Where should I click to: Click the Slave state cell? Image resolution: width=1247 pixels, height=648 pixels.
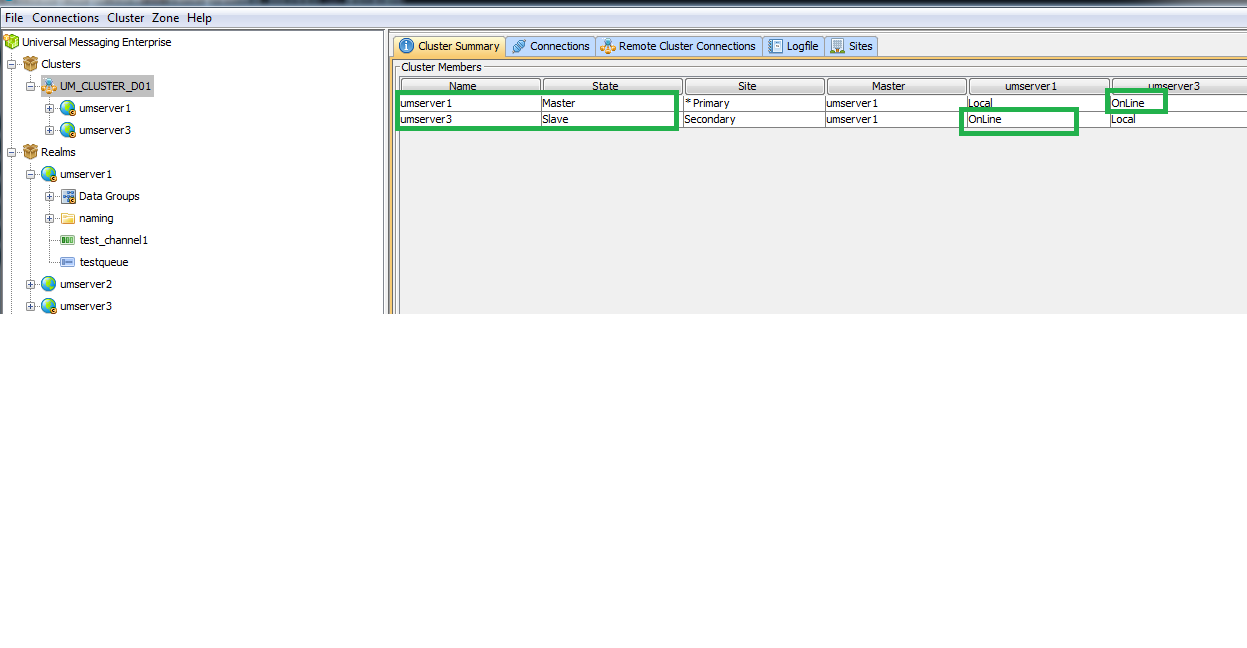(x=612, y=119)
